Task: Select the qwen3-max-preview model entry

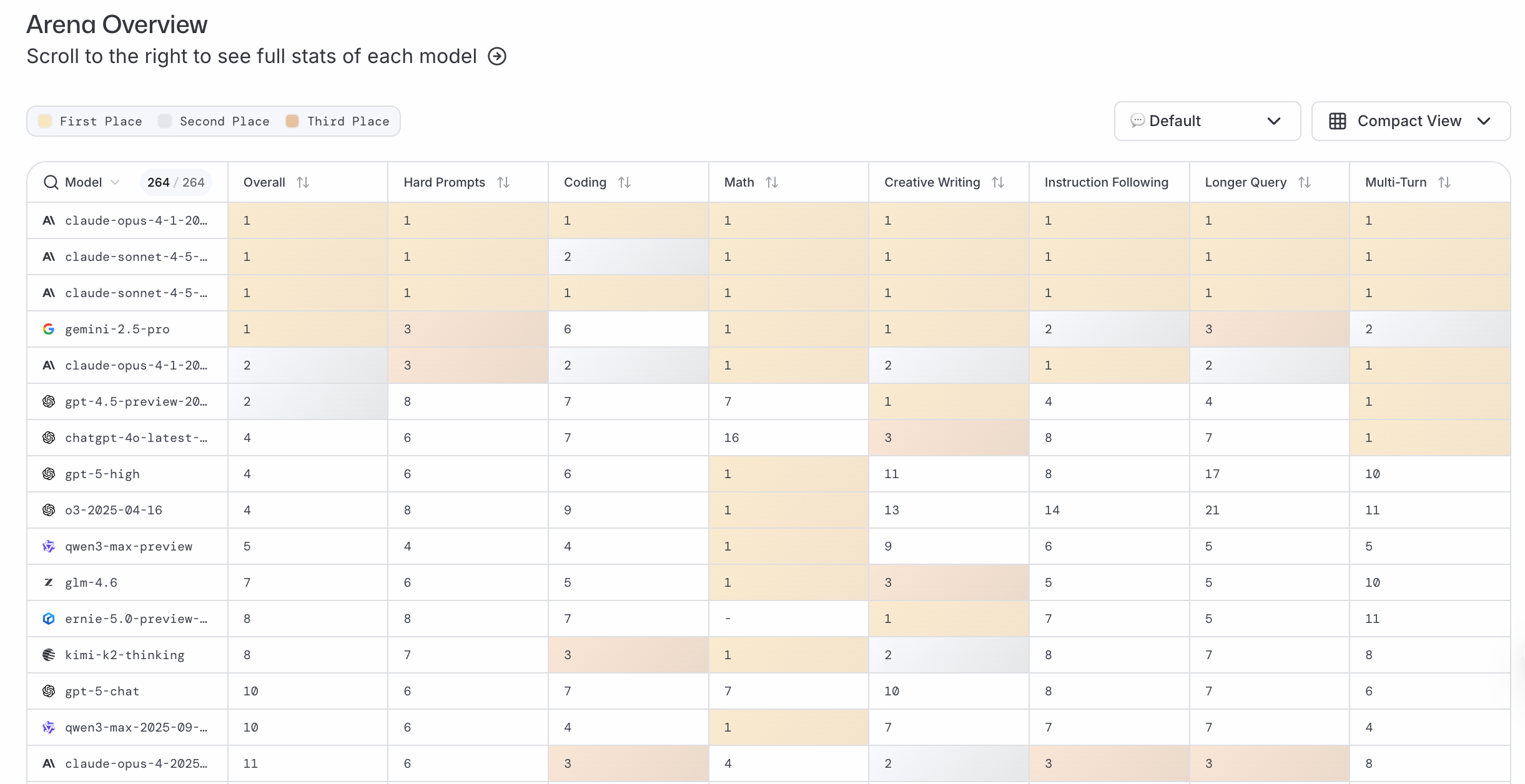Action: click(129, 546)
